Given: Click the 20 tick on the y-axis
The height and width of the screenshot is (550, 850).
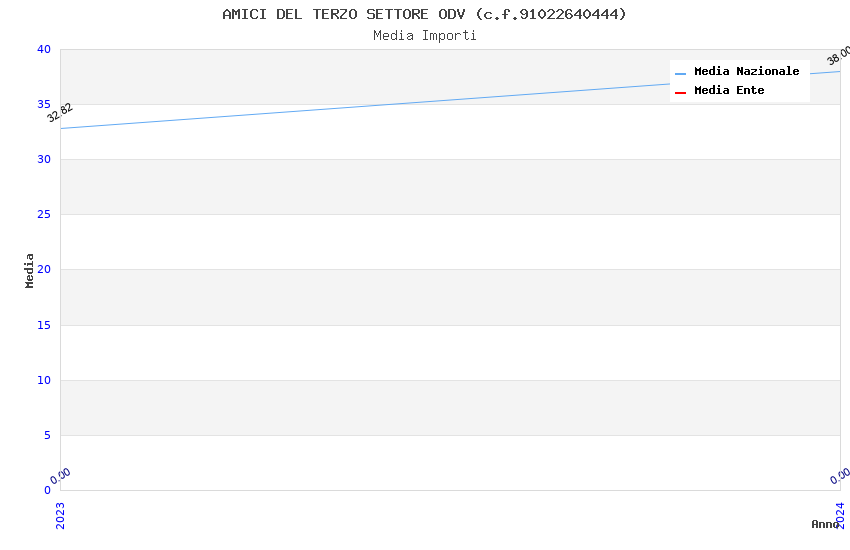Looking at the screenshot, I should 44,270.
